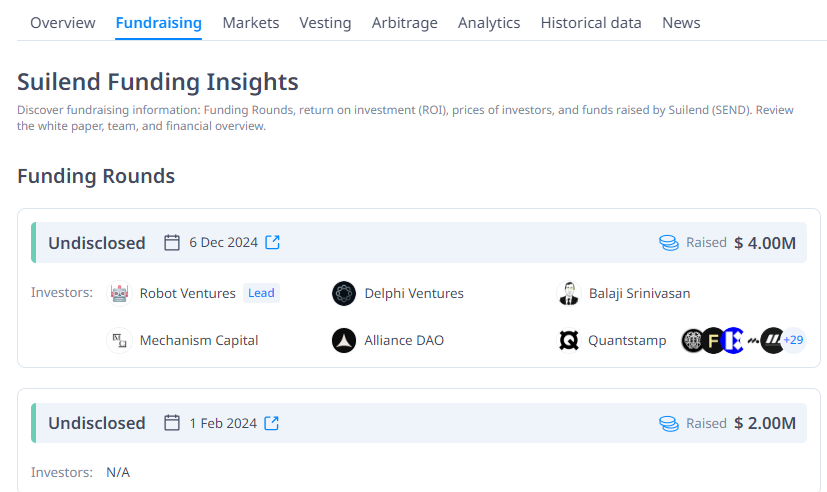Click the $ 2.00M raised amount

pyautogui.click(x=765, y=423)
